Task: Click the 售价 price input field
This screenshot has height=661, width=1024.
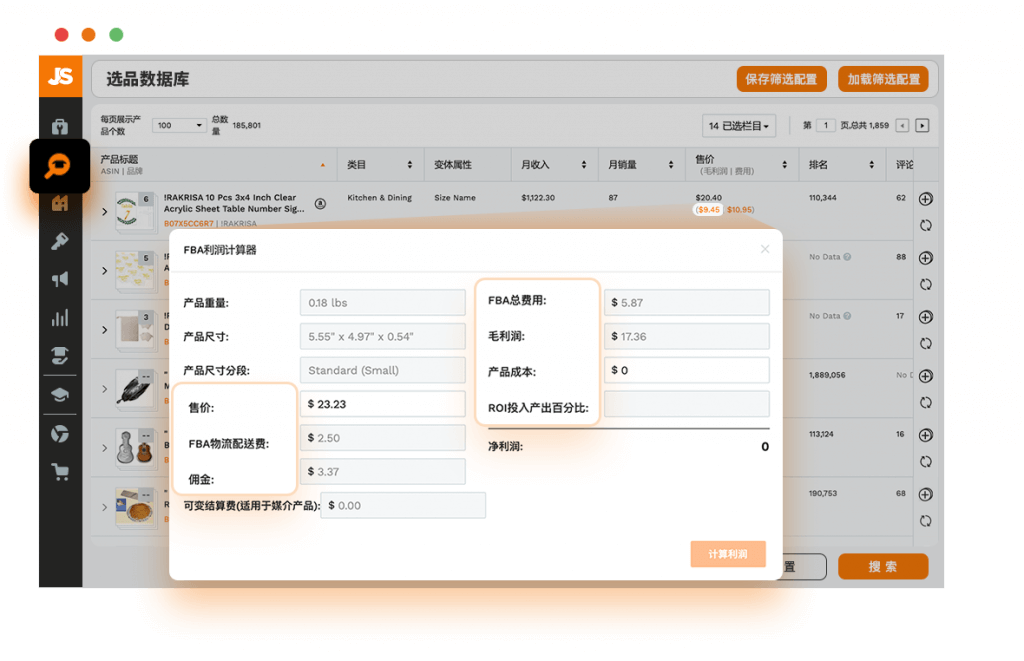Action: coord(383,404)
